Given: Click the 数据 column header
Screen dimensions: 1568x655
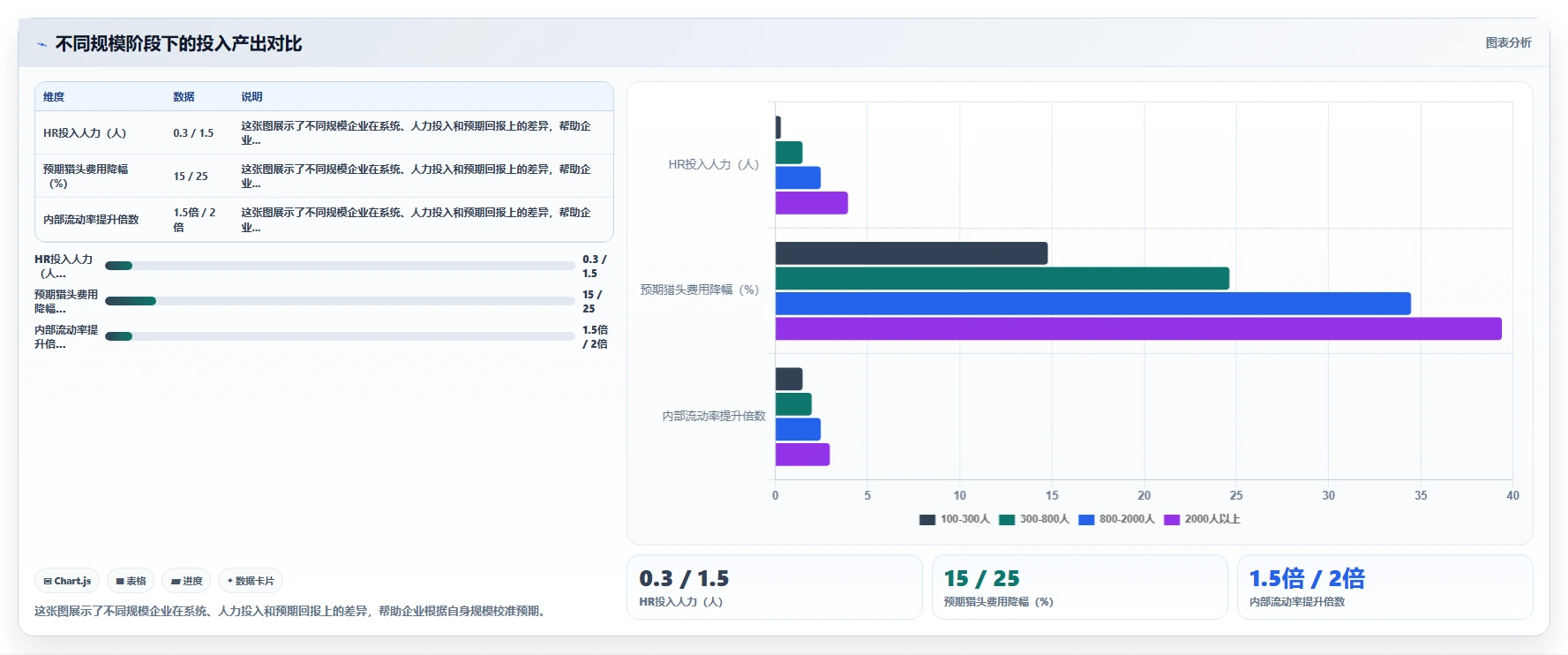Looking at the screenshot, I should pos(184,97).
